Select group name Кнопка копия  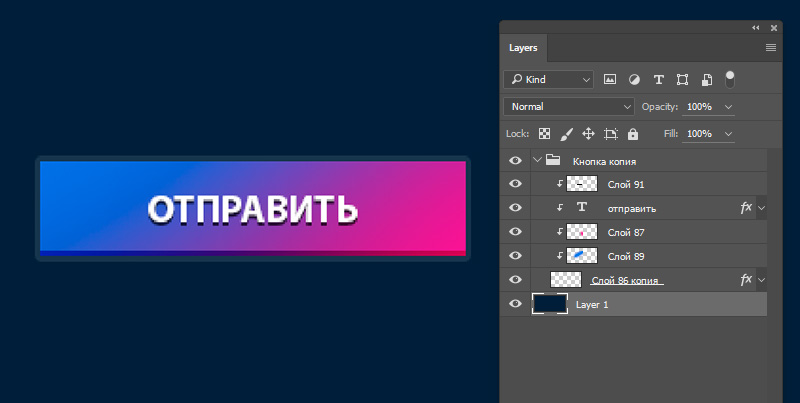tap(604, 162)
